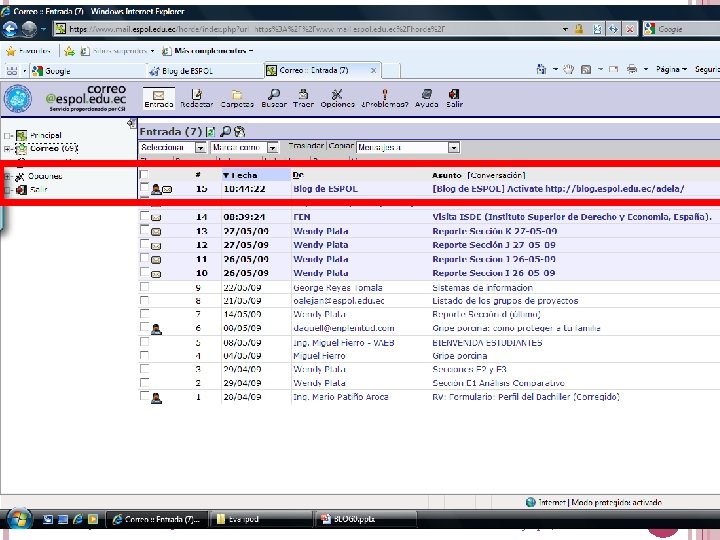Click the Salir logout toolbar icon
This screenshot has width=720, height=540.
(454, 98)
